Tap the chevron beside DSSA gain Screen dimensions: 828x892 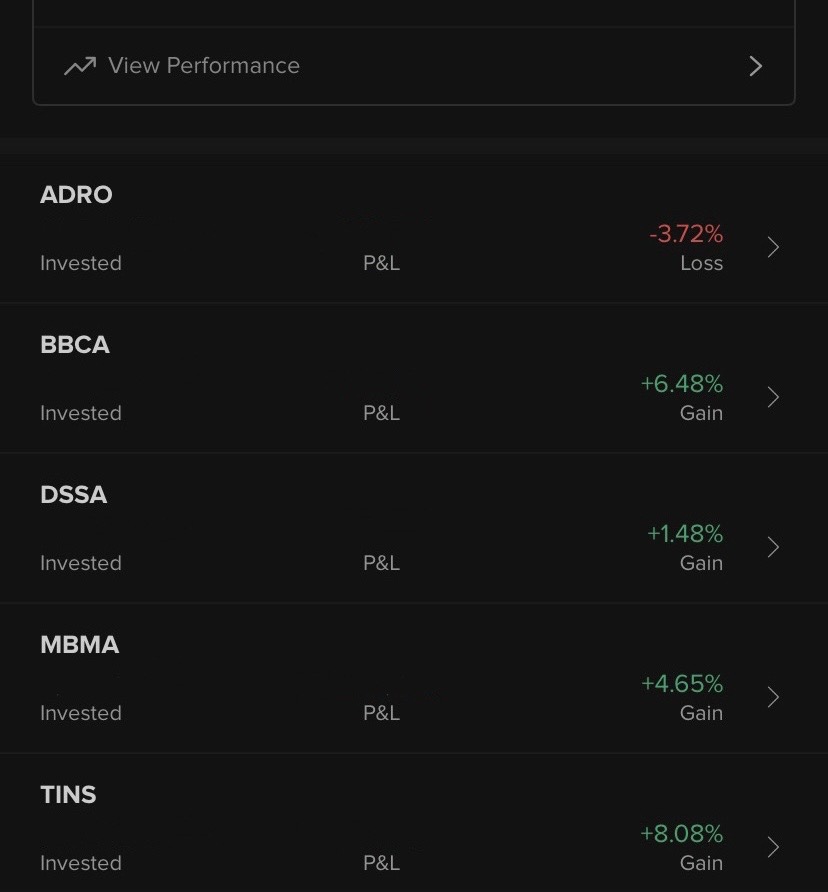pos(773,548)
